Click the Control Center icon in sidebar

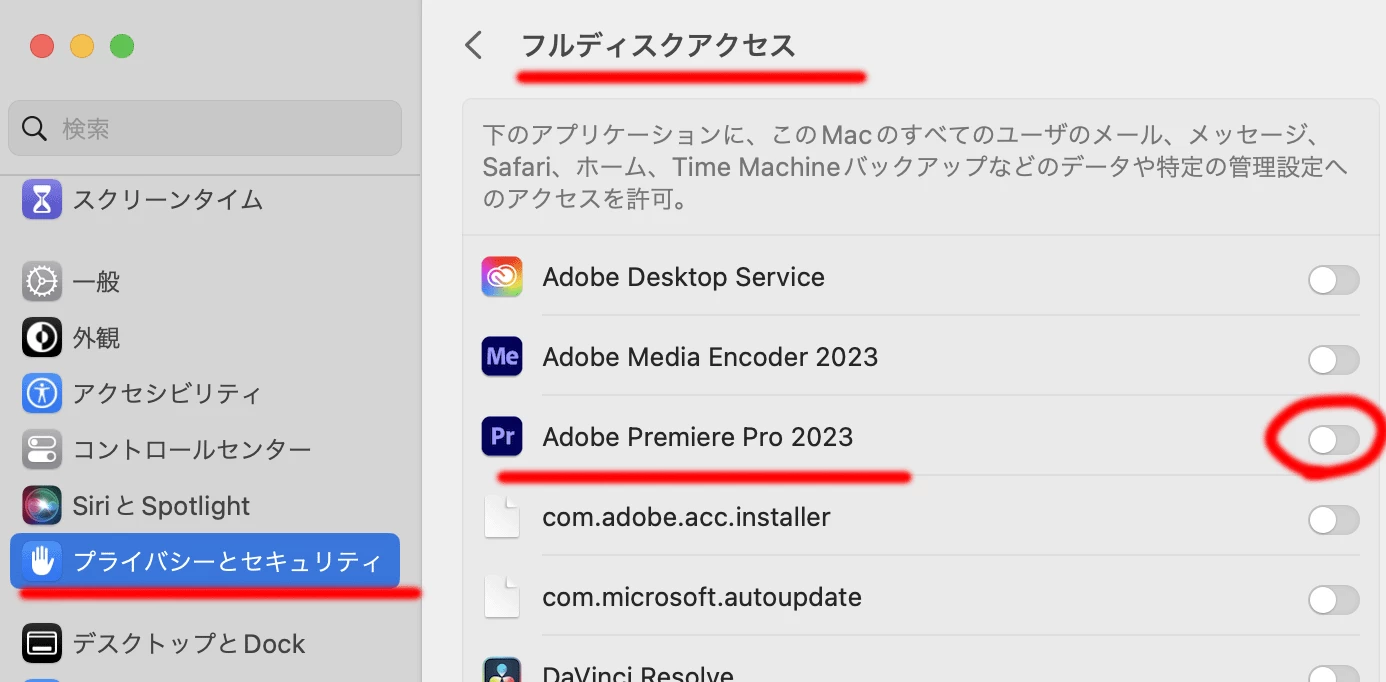point(42,449)
